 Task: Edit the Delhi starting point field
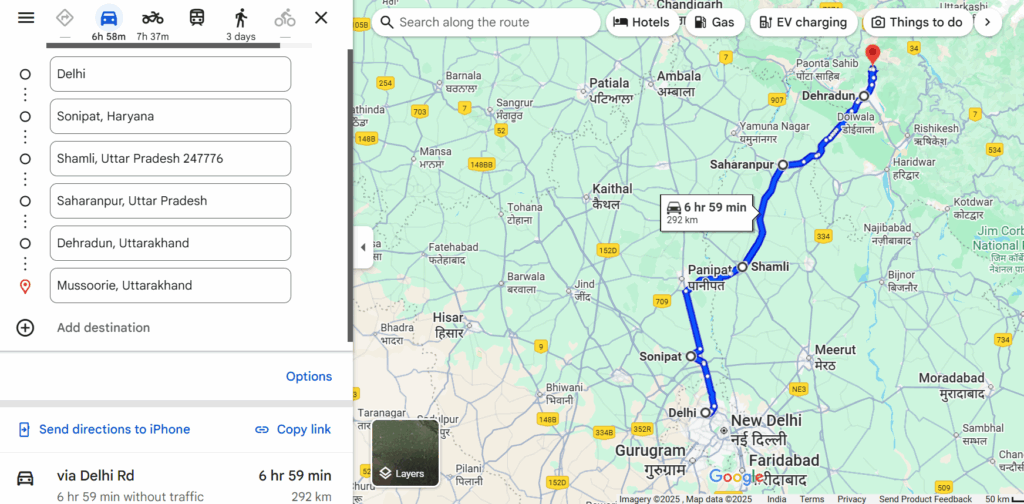(x=170, y=74)
